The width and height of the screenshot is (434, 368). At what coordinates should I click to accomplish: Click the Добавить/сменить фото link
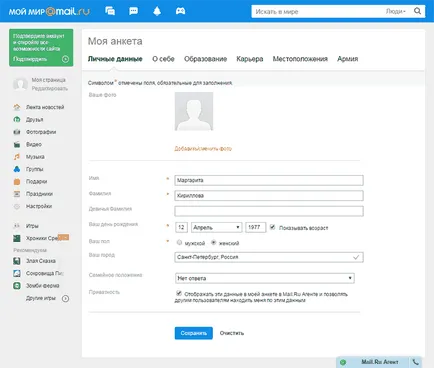point(203,149)
